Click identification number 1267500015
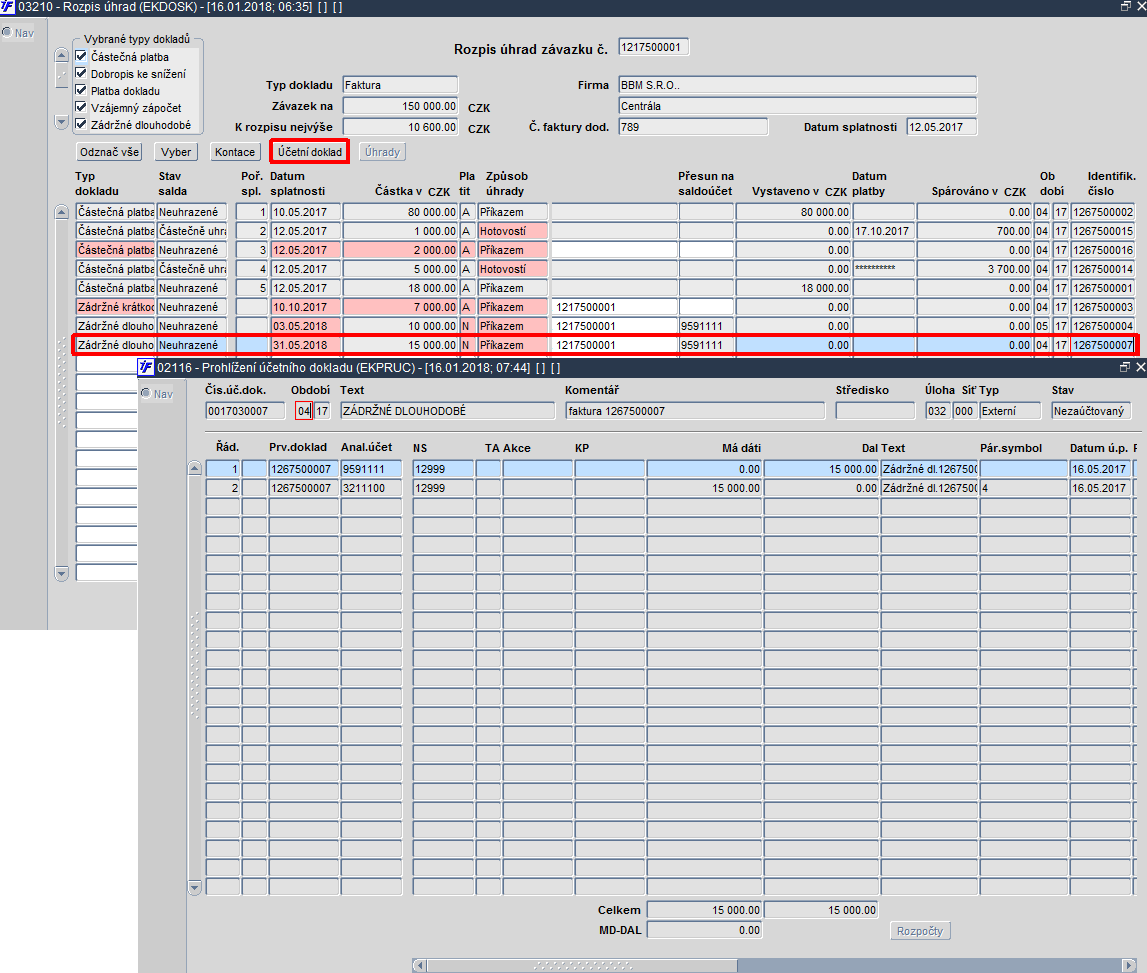This screenshot has height=973, width=1147. tap(1102, 231)
